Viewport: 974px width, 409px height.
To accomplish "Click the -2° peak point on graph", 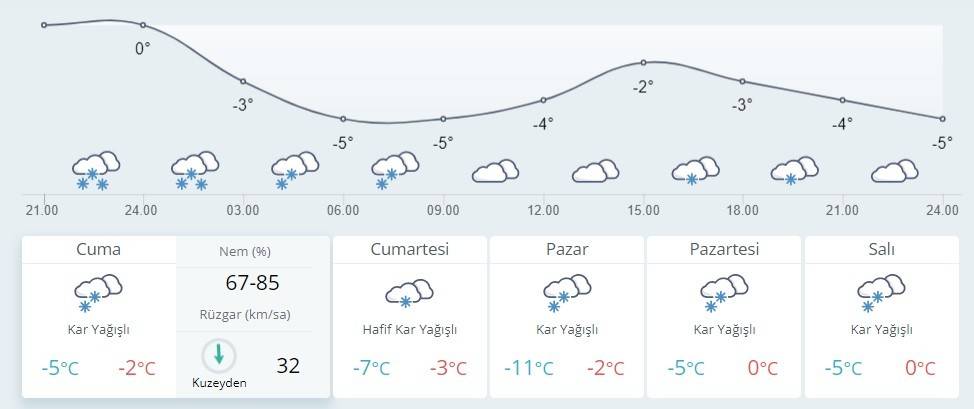I will 643,63.
